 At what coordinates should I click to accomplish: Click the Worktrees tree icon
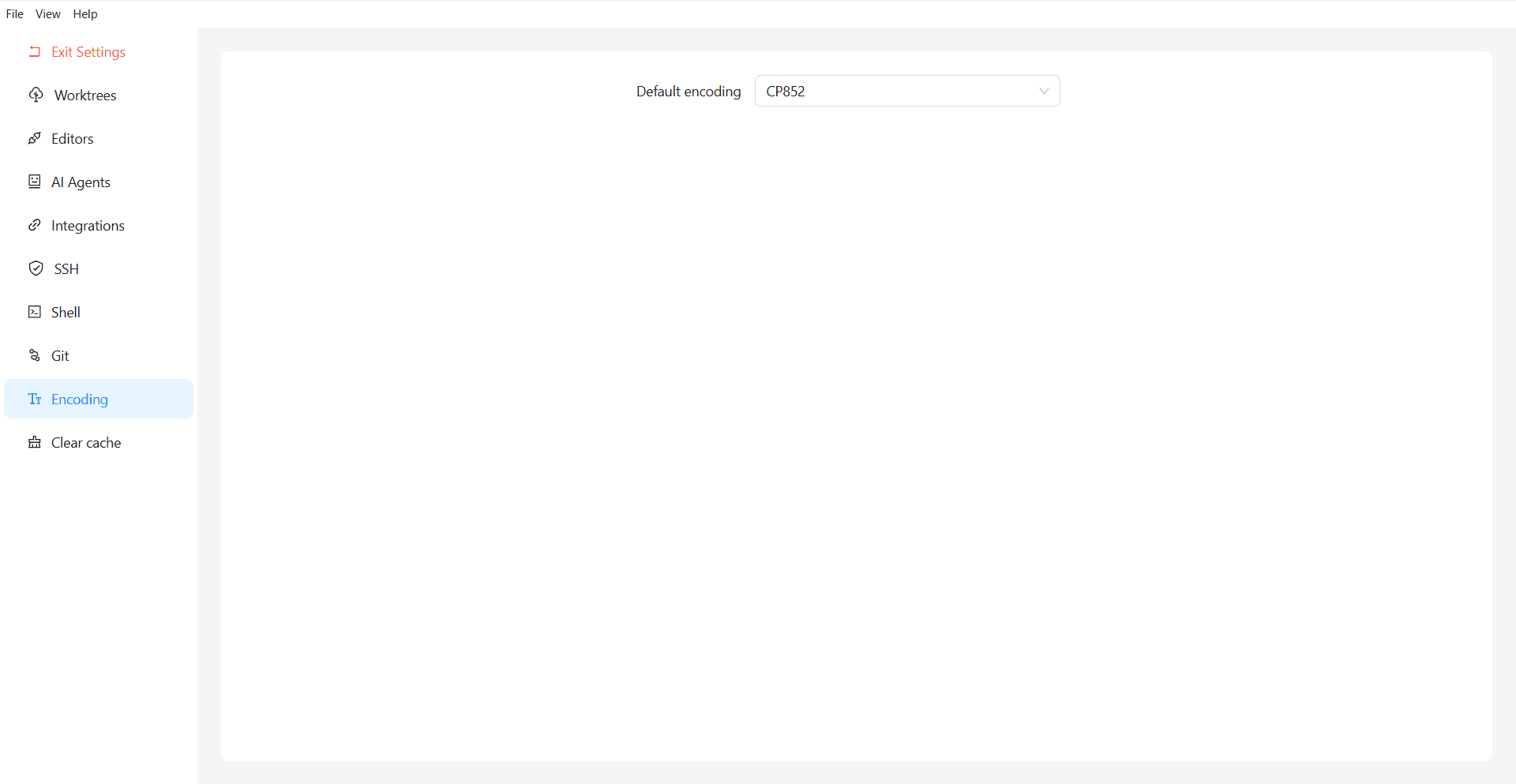click(36, 95)
